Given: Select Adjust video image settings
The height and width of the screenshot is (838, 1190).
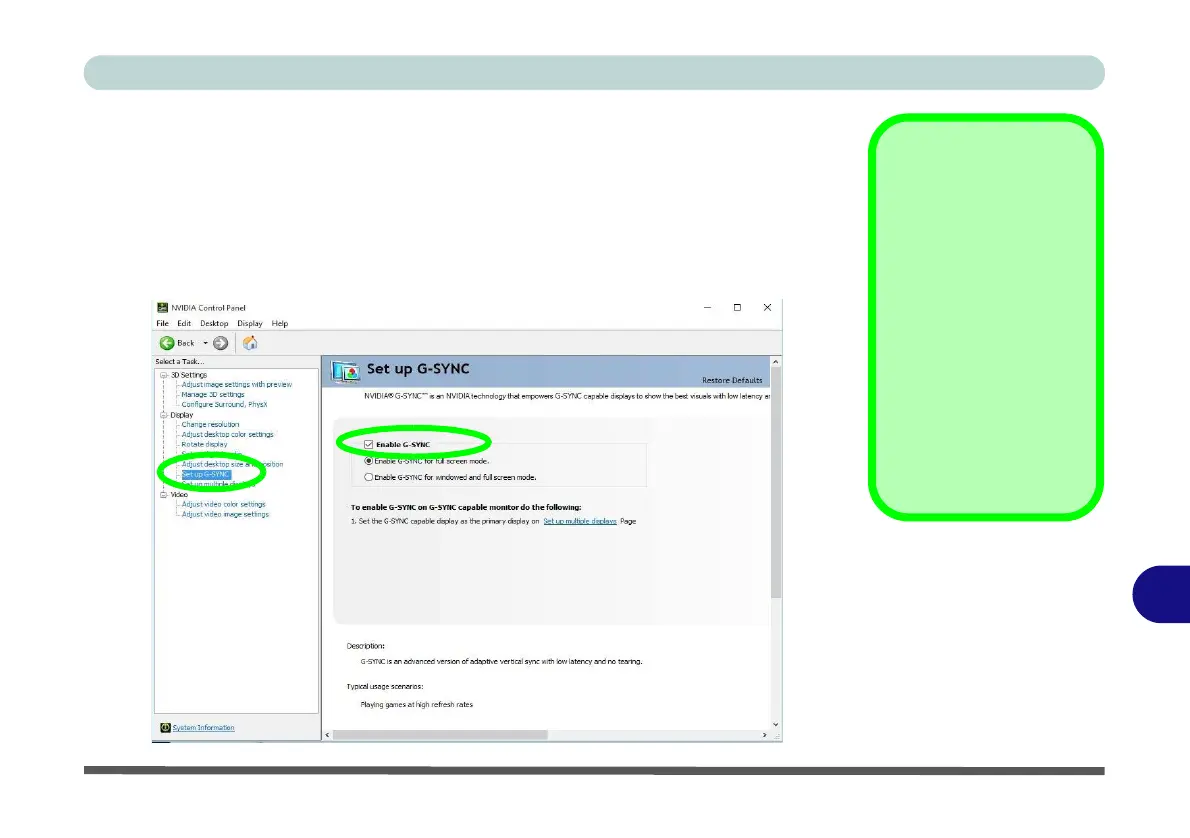Looking at the screenshot, I should coord(225,515).
